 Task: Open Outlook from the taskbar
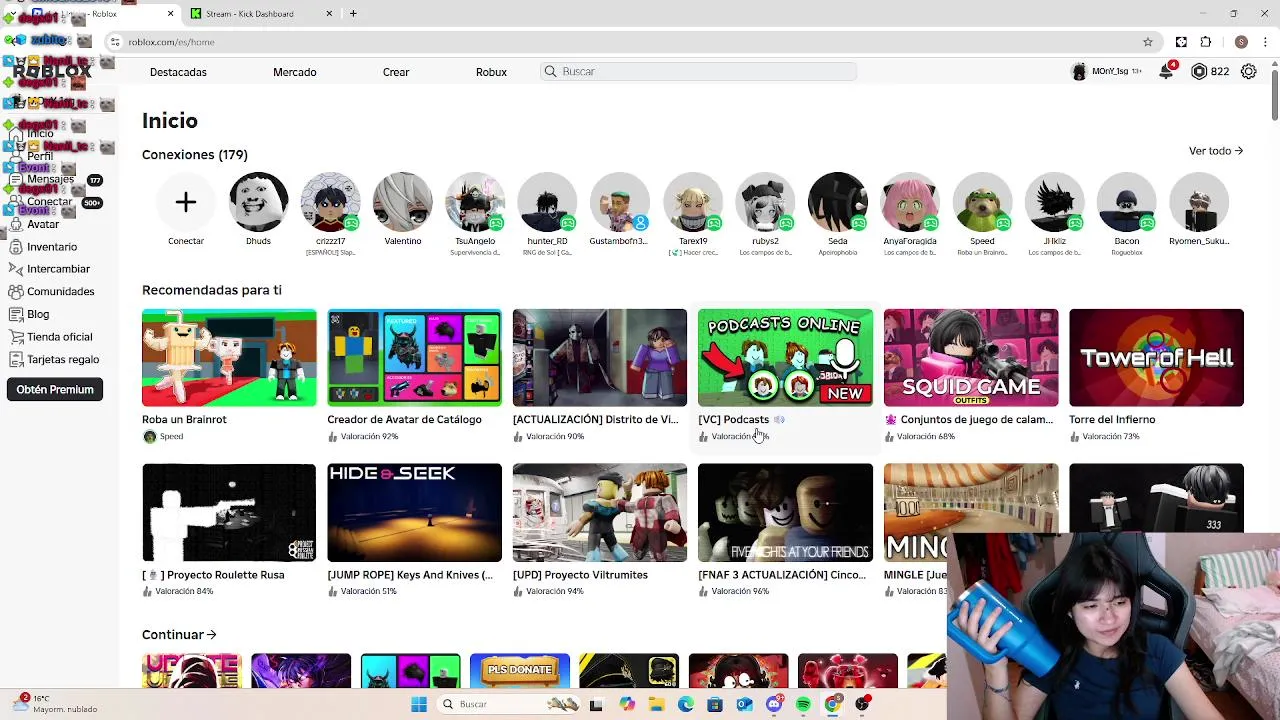click(744, 704)
